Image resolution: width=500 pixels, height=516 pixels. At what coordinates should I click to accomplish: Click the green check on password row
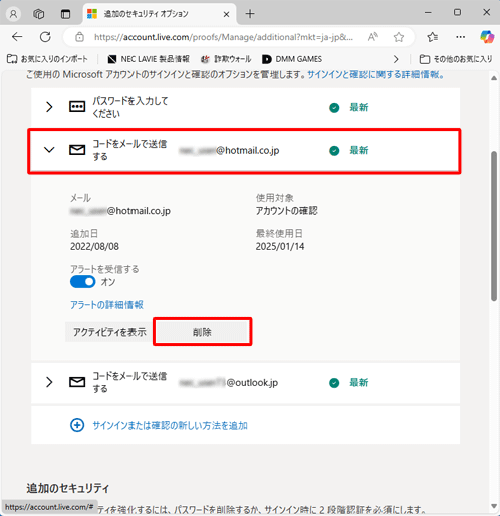(334, 108)
